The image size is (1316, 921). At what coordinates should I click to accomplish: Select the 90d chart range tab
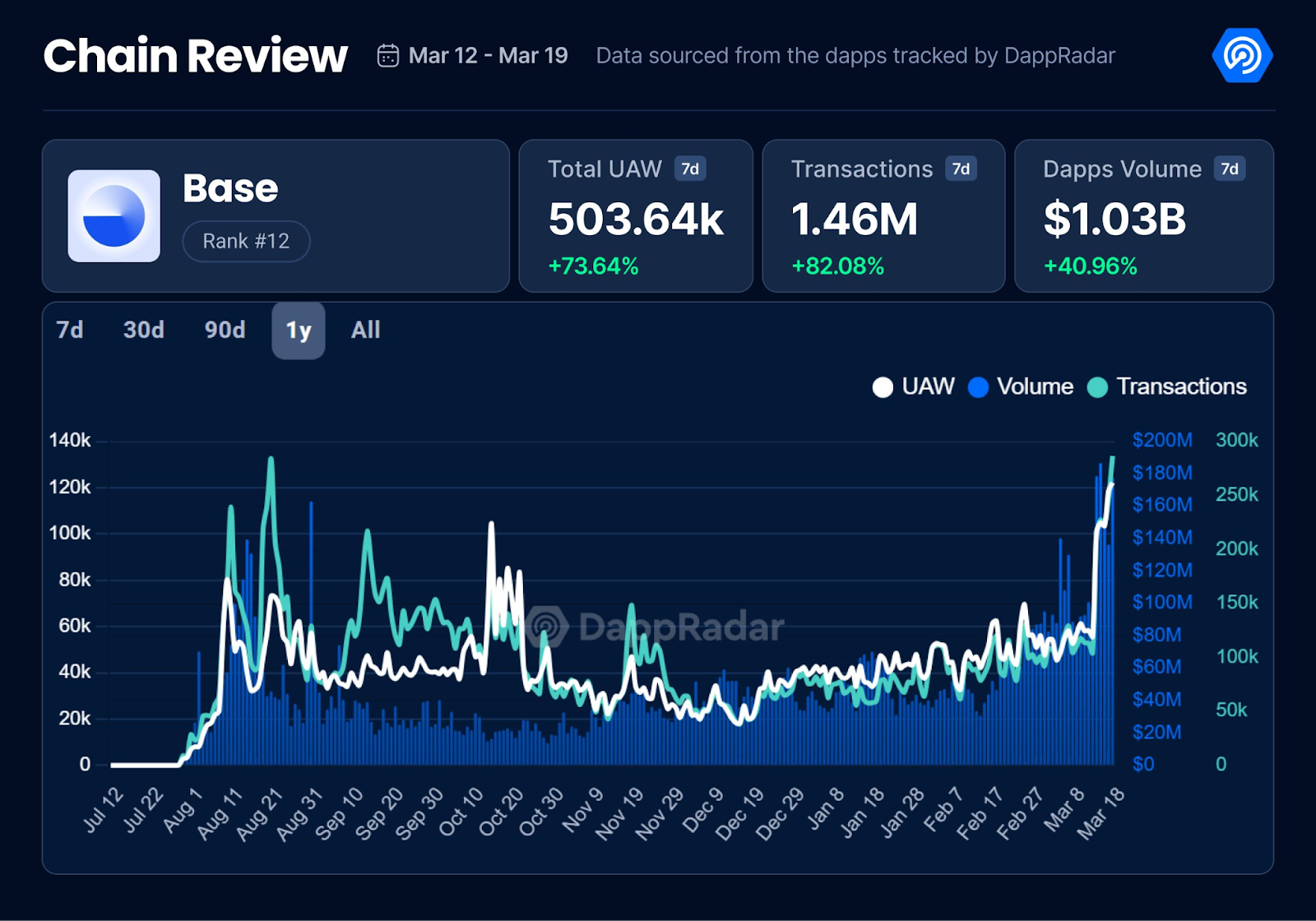point(225,330)
